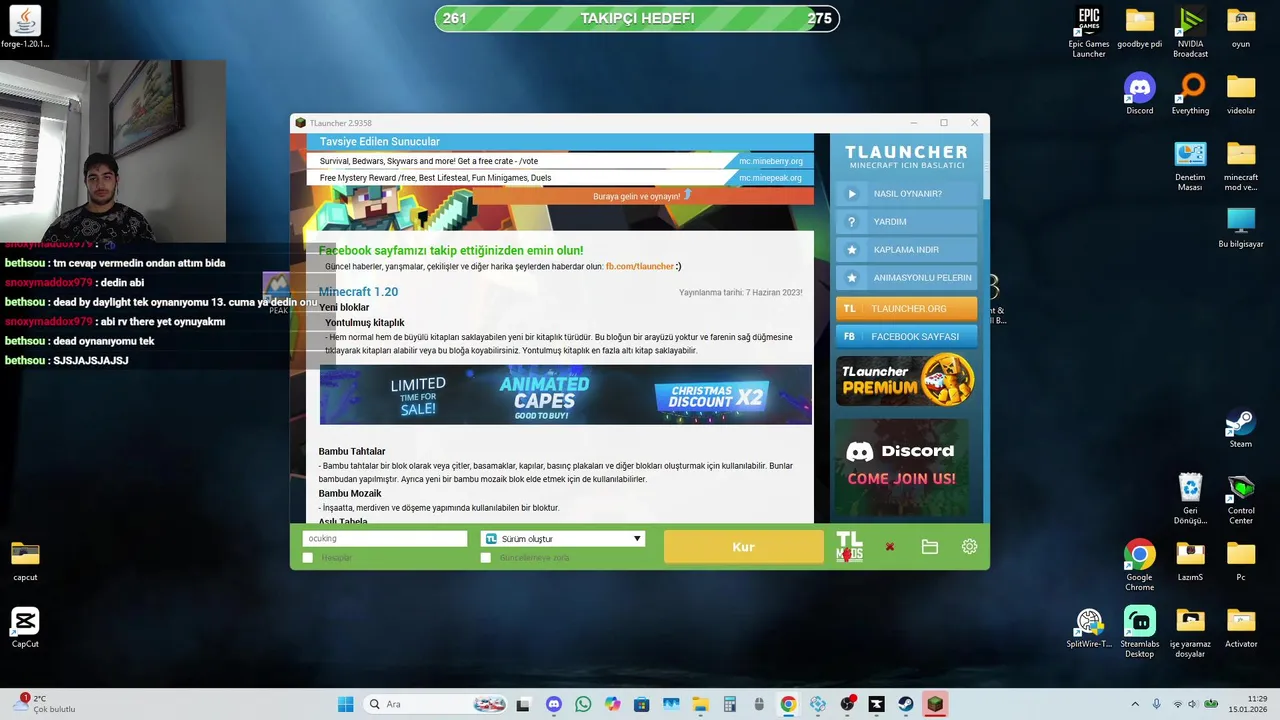Select mc.mineberry.org server address
Image resolution: width=1280 pixels, height=720 pixels.
[x=770, y=161]
